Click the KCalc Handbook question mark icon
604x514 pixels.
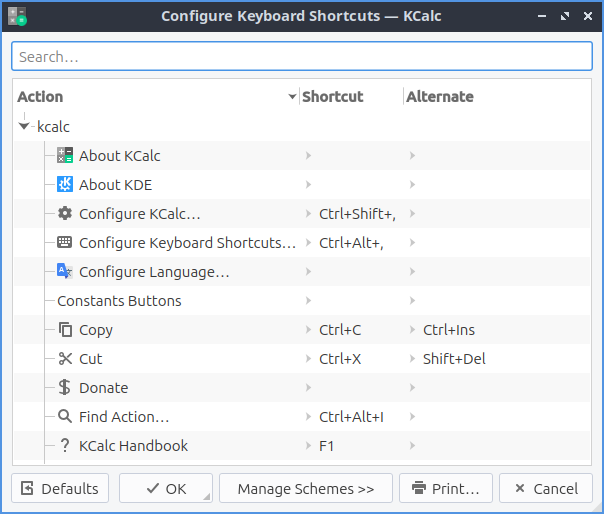65,446
